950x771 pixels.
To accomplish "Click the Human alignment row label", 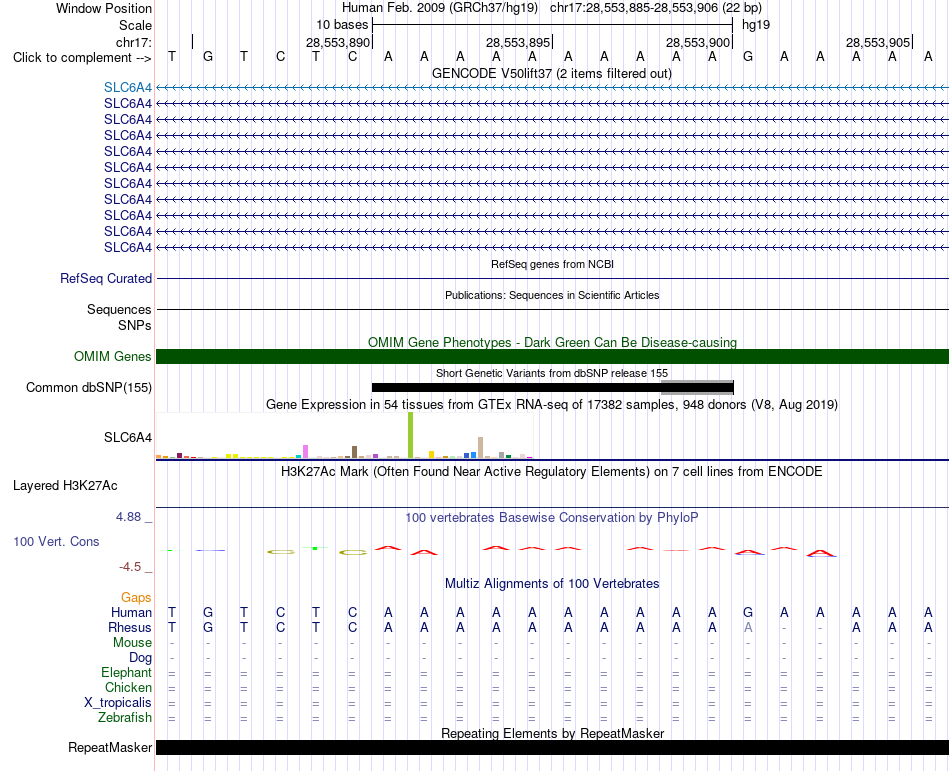I will point(131,612).
